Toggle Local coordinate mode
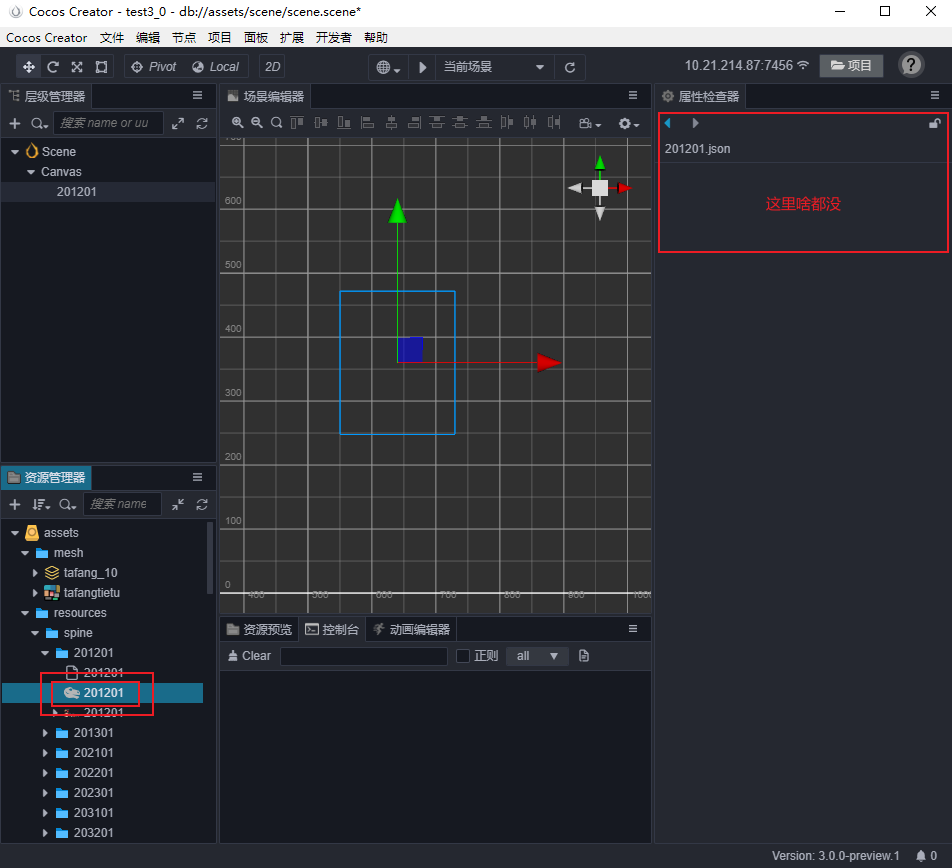The image size is (952, 868). coord(216,67)
